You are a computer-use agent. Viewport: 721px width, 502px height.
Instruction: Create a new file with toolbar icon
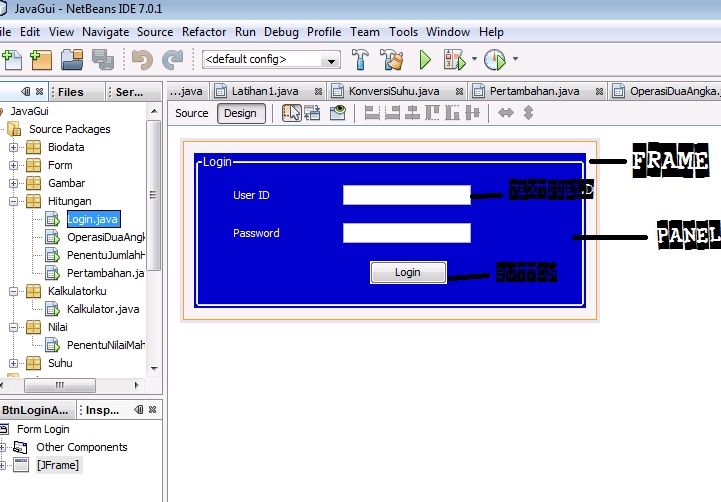[12, 60]
